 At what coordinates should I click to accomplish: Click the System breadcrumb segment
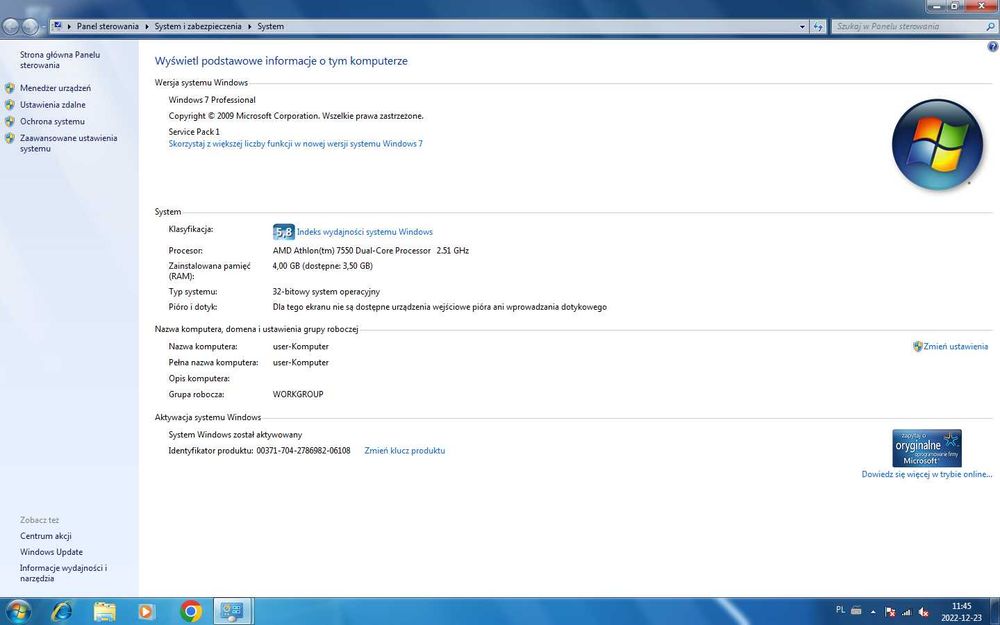(x=270, y=26)
